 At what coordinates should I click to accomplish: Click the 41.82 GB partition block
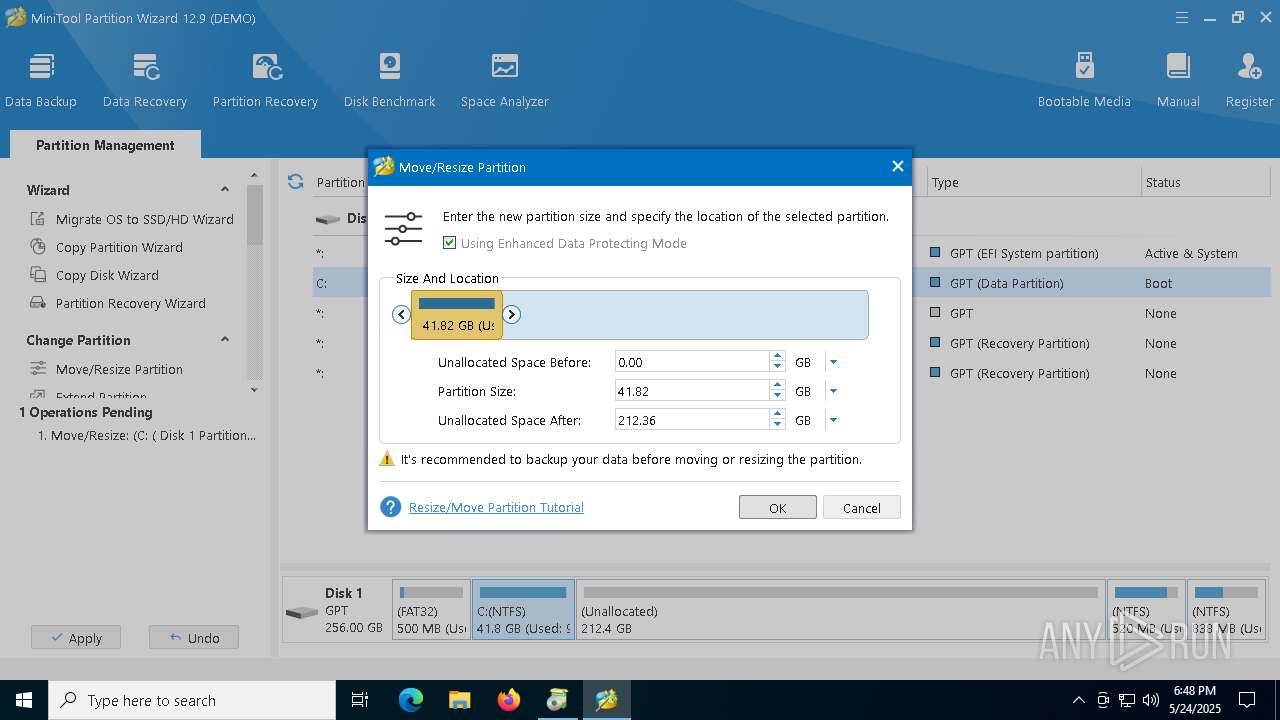pos(457,315)
